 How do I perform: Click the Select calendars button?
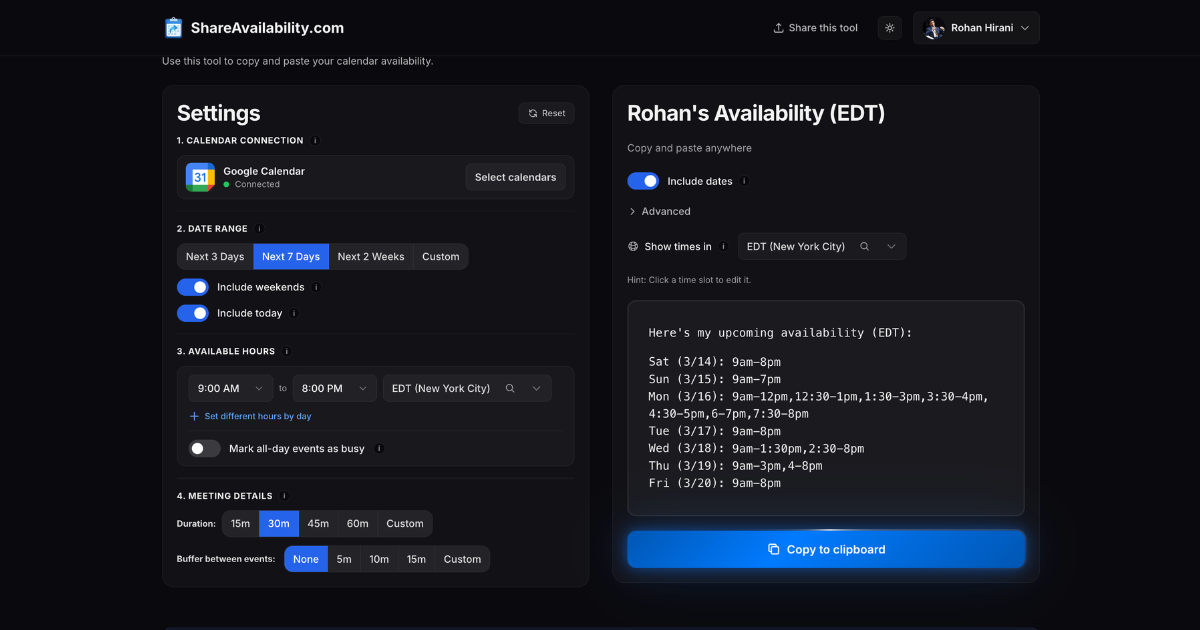coord(516,177)
